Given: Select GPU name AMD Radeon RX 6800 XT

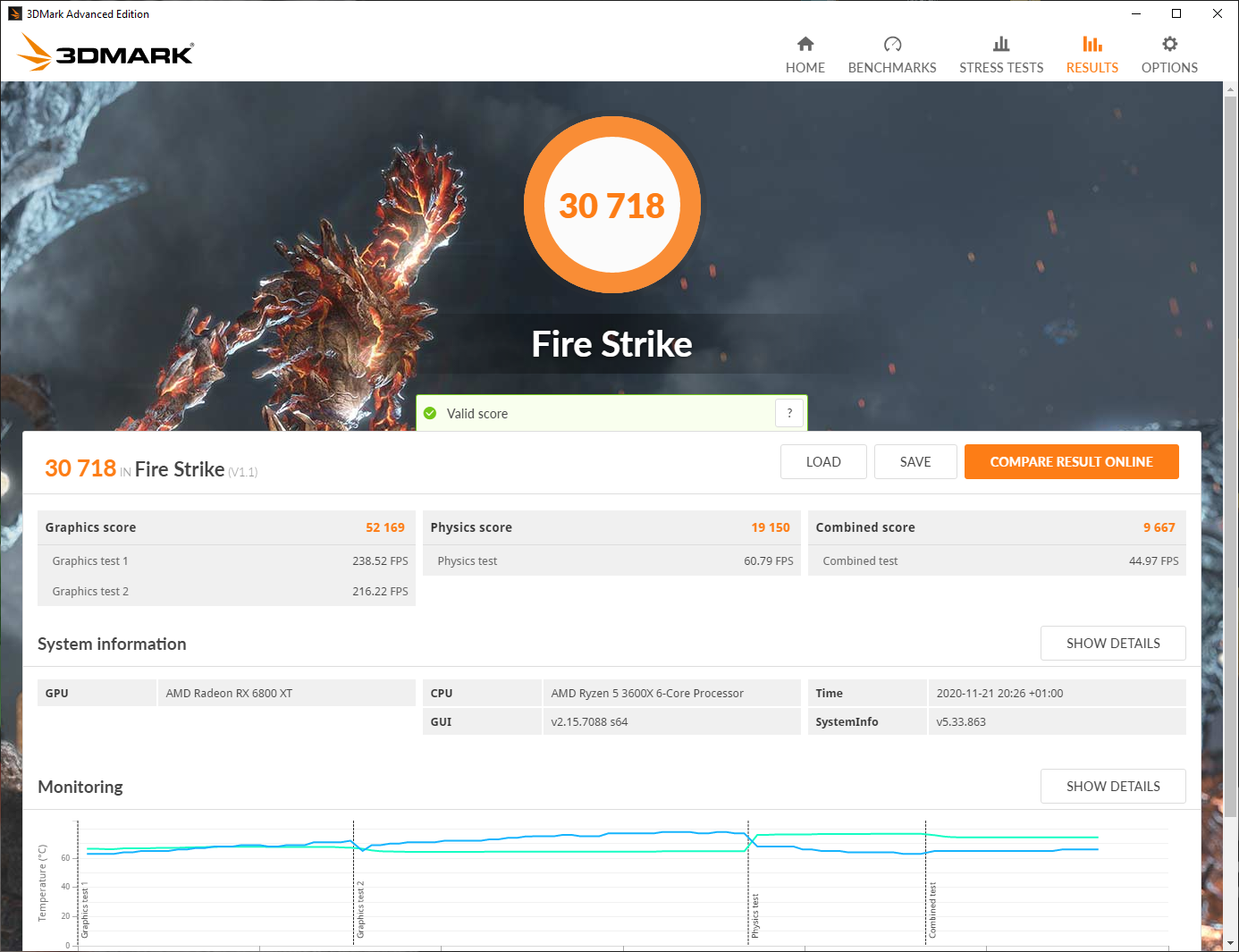Looking at the screenshot, I should [x=229, y=693].
